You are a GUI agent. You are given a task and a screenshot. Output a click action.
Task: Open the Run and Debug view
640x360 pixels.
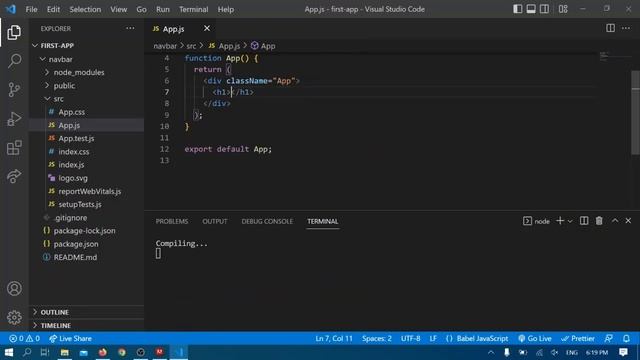pos(14,119)
